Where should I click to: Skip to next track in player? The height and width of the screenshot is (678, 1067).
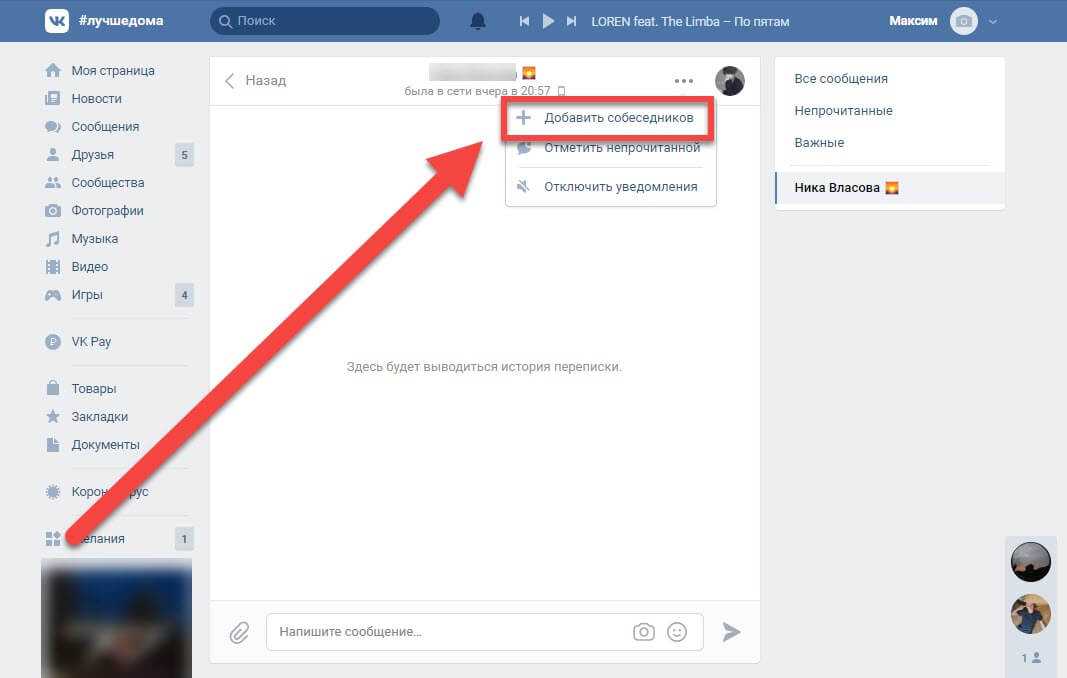[x=571, y=21]
